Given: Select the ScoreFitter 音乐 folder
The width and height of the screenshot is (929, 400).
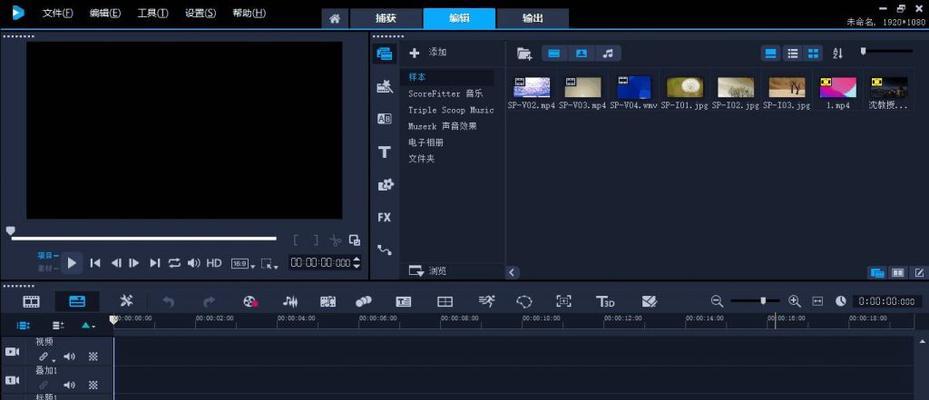Looking at the screenshot, I should click(445, 94).
